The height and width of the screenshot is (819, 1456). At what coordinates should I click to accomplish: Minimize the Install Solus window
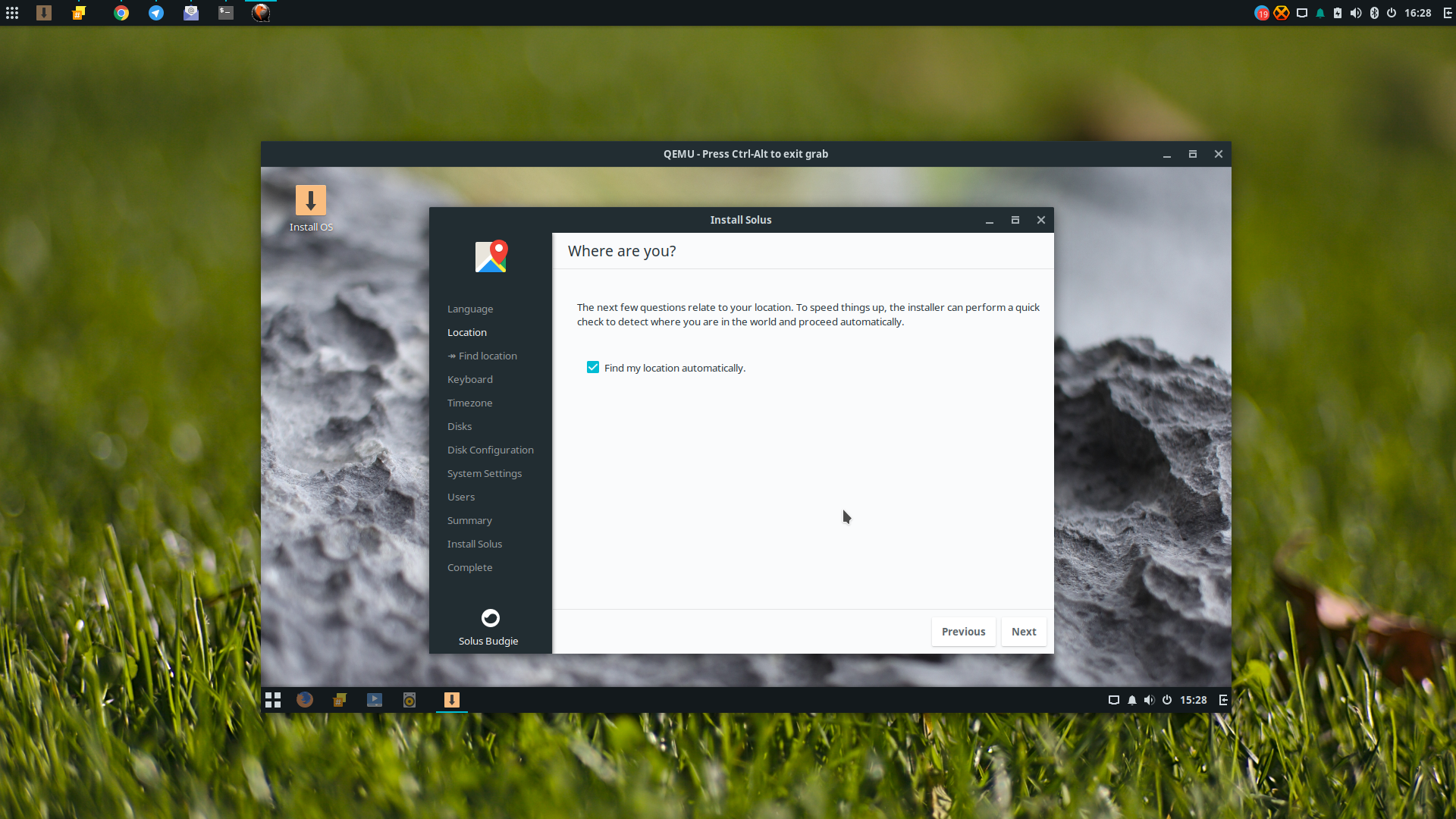click(x=990, y=220)
